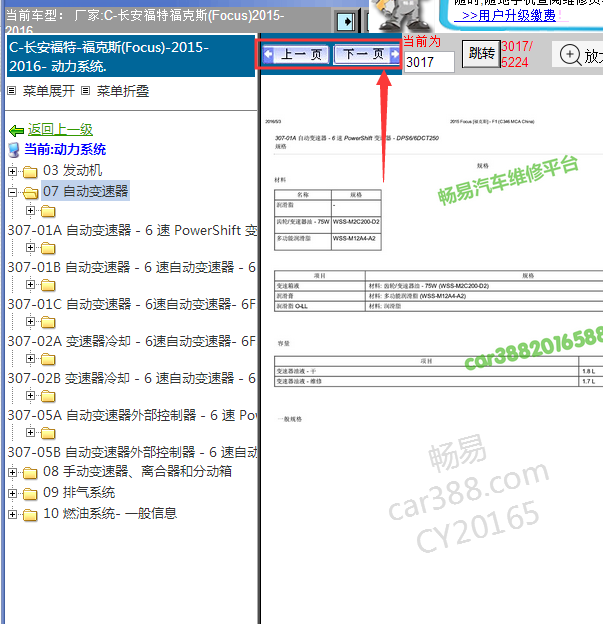The width and height of the screenshot is (603, 624).
Task: Click the right-arrow panel toggle icon in header
Action: pyautogui.click(x=346, y=21)
